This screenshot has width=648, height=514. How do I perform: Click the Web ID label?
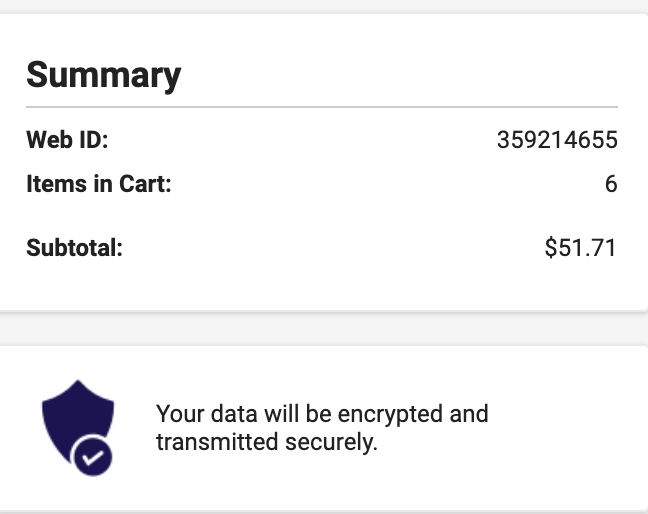pyautogui.click(x=67, y=141)
